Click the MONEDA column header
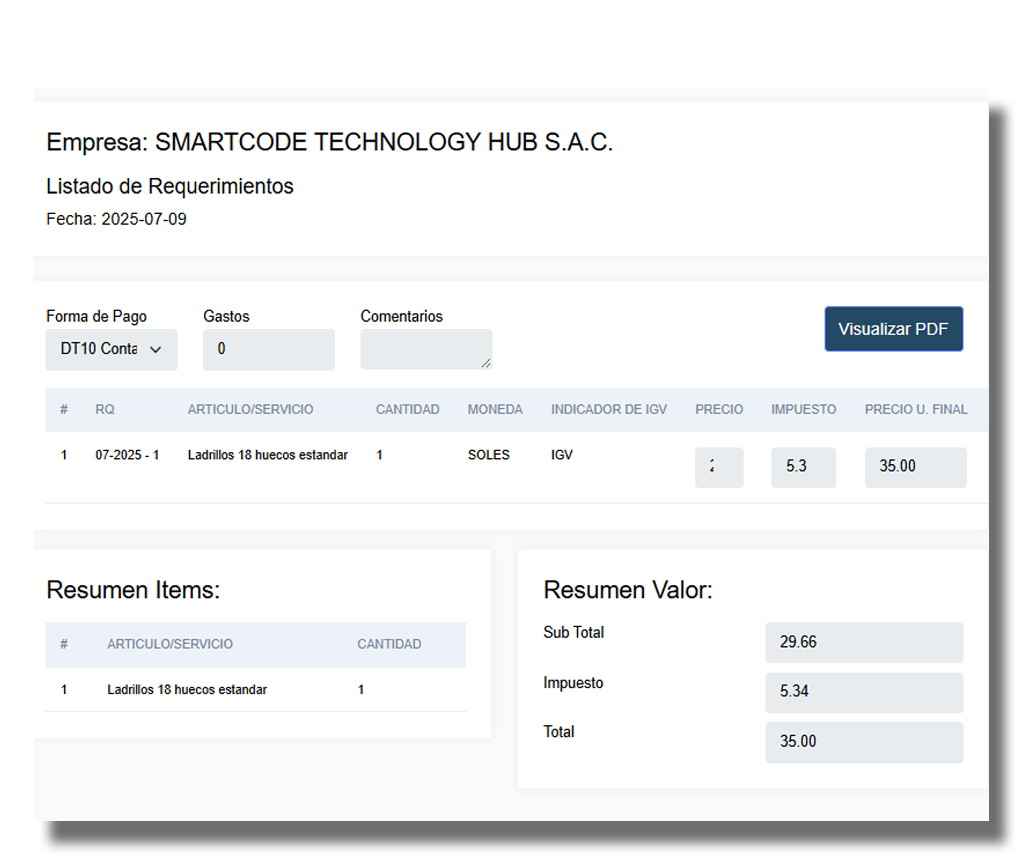This screenshot has width=1024, height=860. coord(495,410)
